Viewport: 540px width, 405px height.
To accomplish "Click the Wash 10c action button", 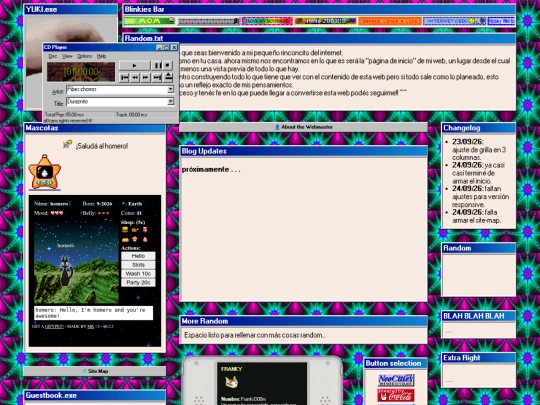I will [x=138, y=274].
